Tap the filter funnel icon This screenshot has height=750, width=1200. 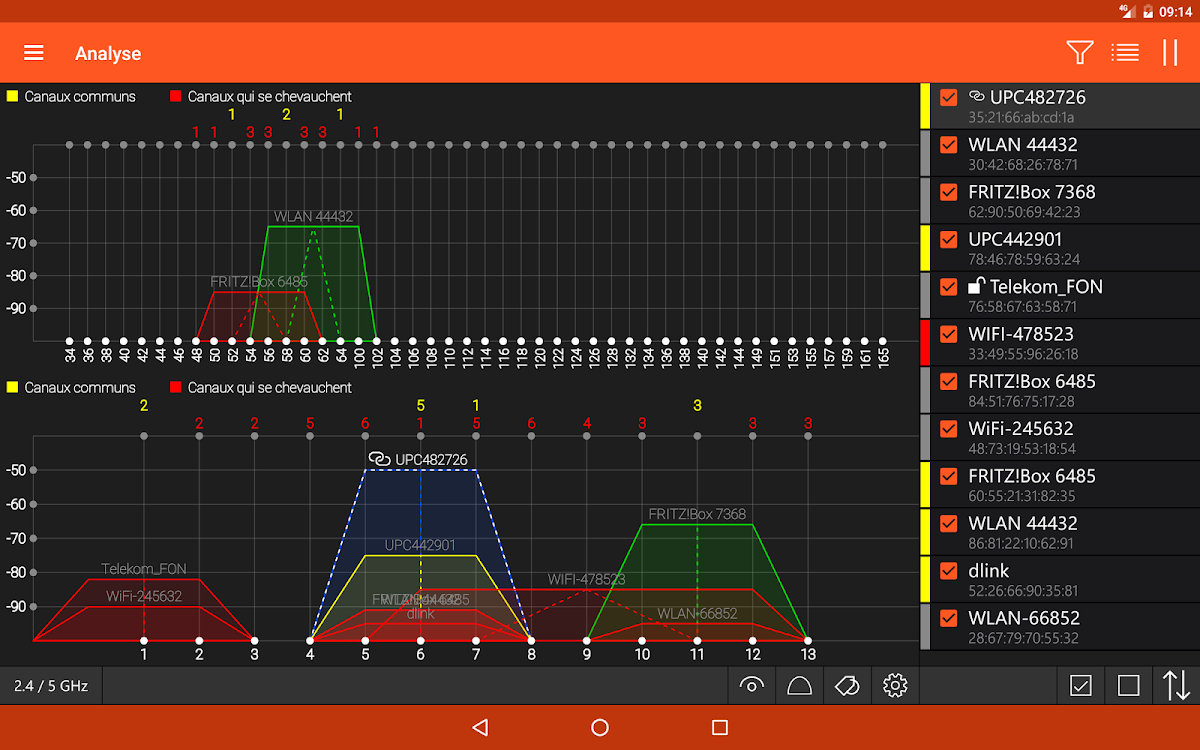[1079, 53]
